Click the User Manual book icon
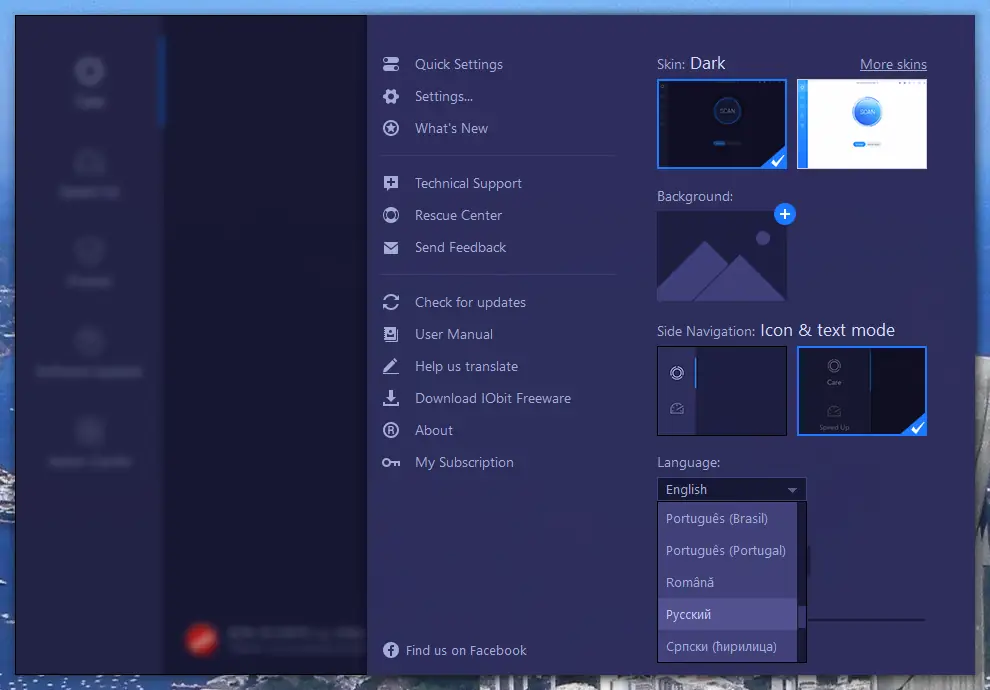 [x=391, y=334]
